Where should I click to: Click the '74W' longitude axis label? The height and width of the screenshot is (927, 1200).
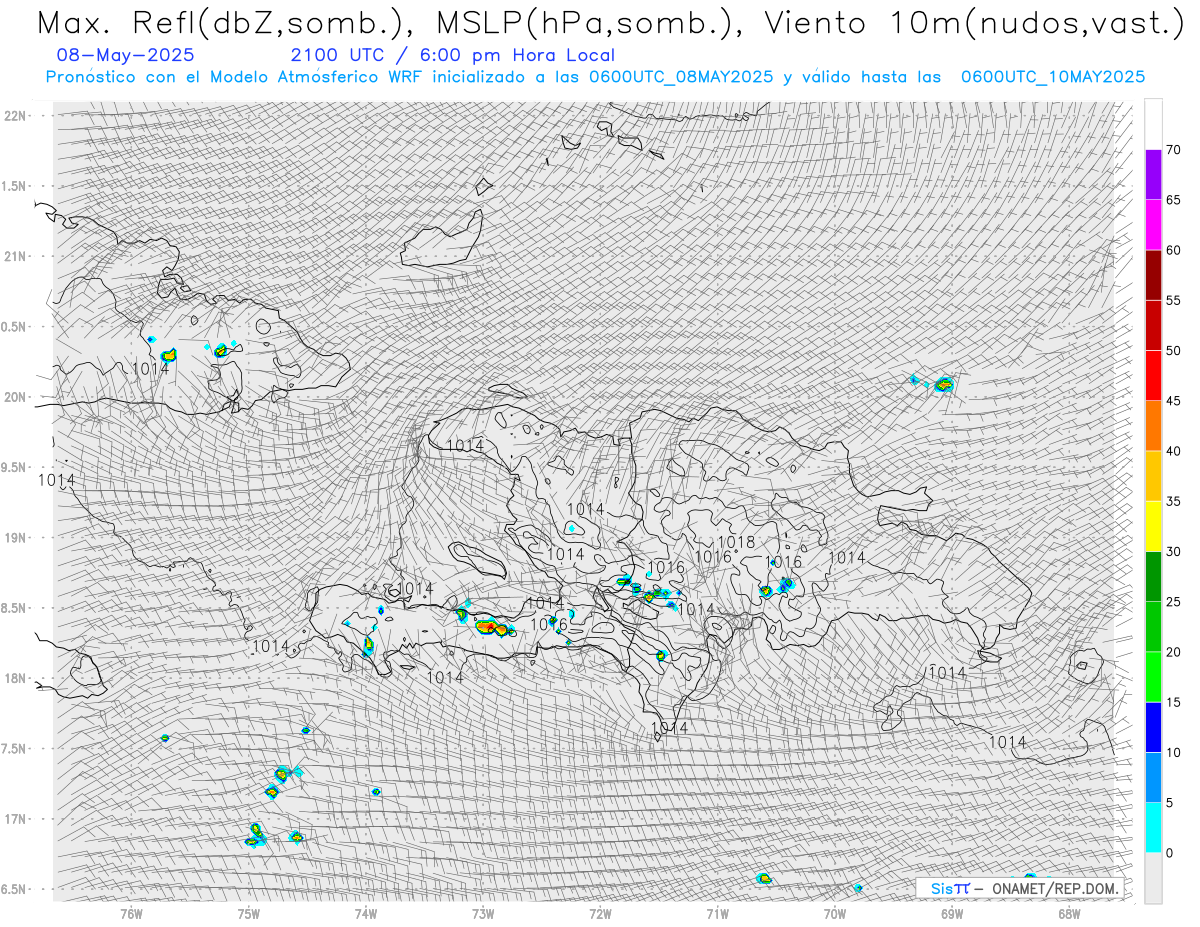coord(365,913)
